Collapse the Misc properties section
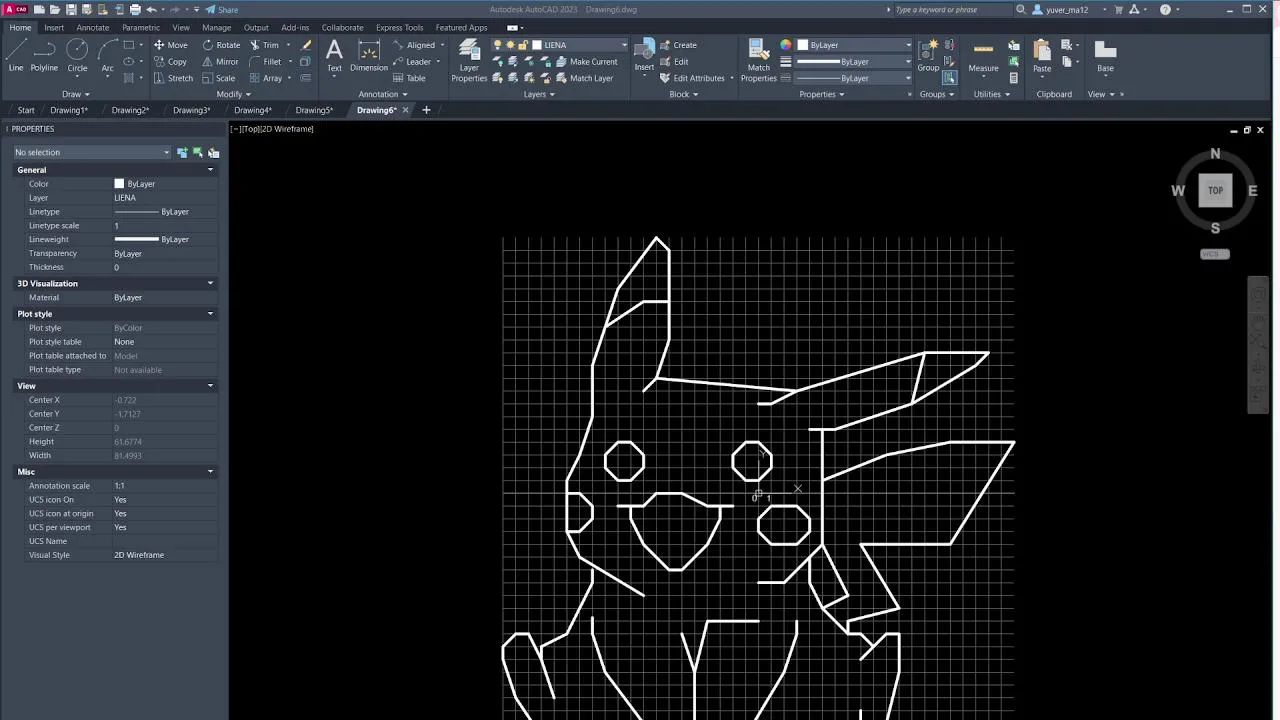The width and height of the screenshot is (1280, 720). click(210, 471)
